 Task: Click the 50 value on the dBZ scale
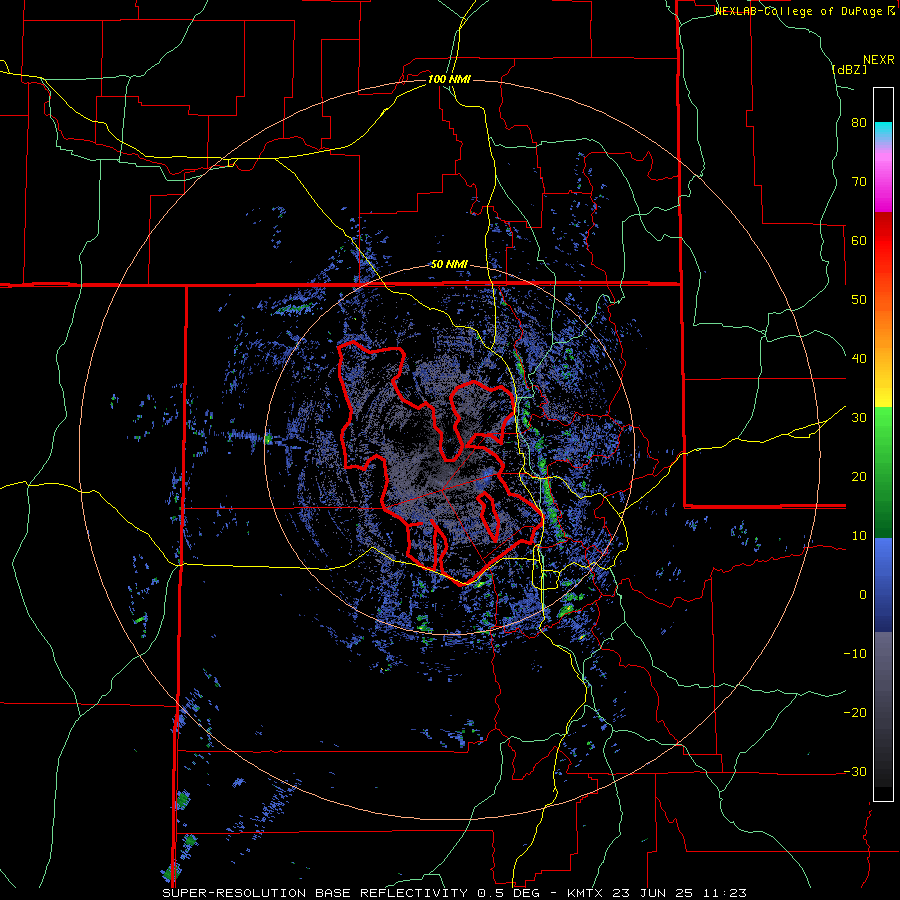859,300
